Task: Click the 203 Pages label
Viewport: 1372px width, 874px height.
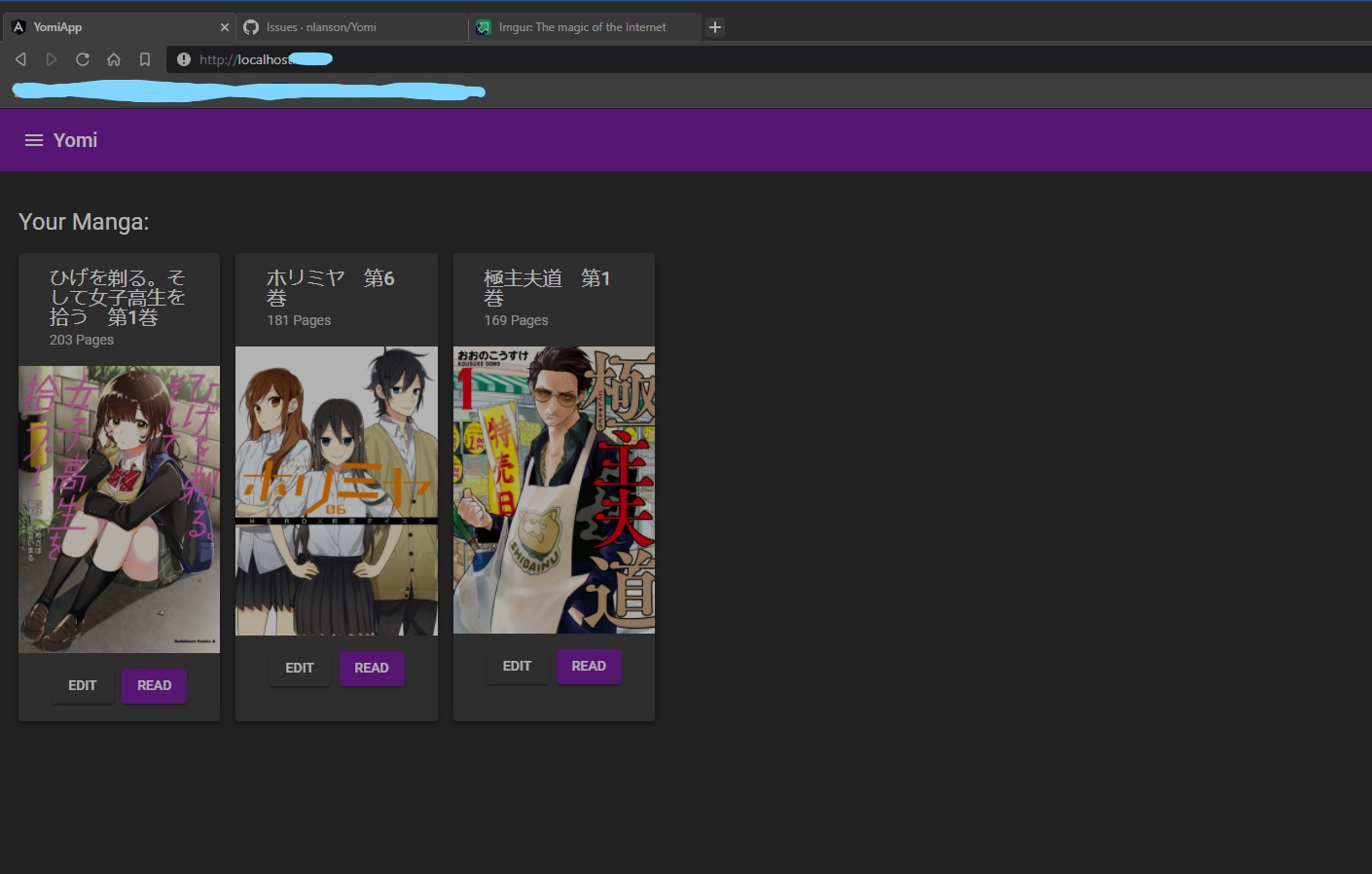Action: (x=82, y=340)
